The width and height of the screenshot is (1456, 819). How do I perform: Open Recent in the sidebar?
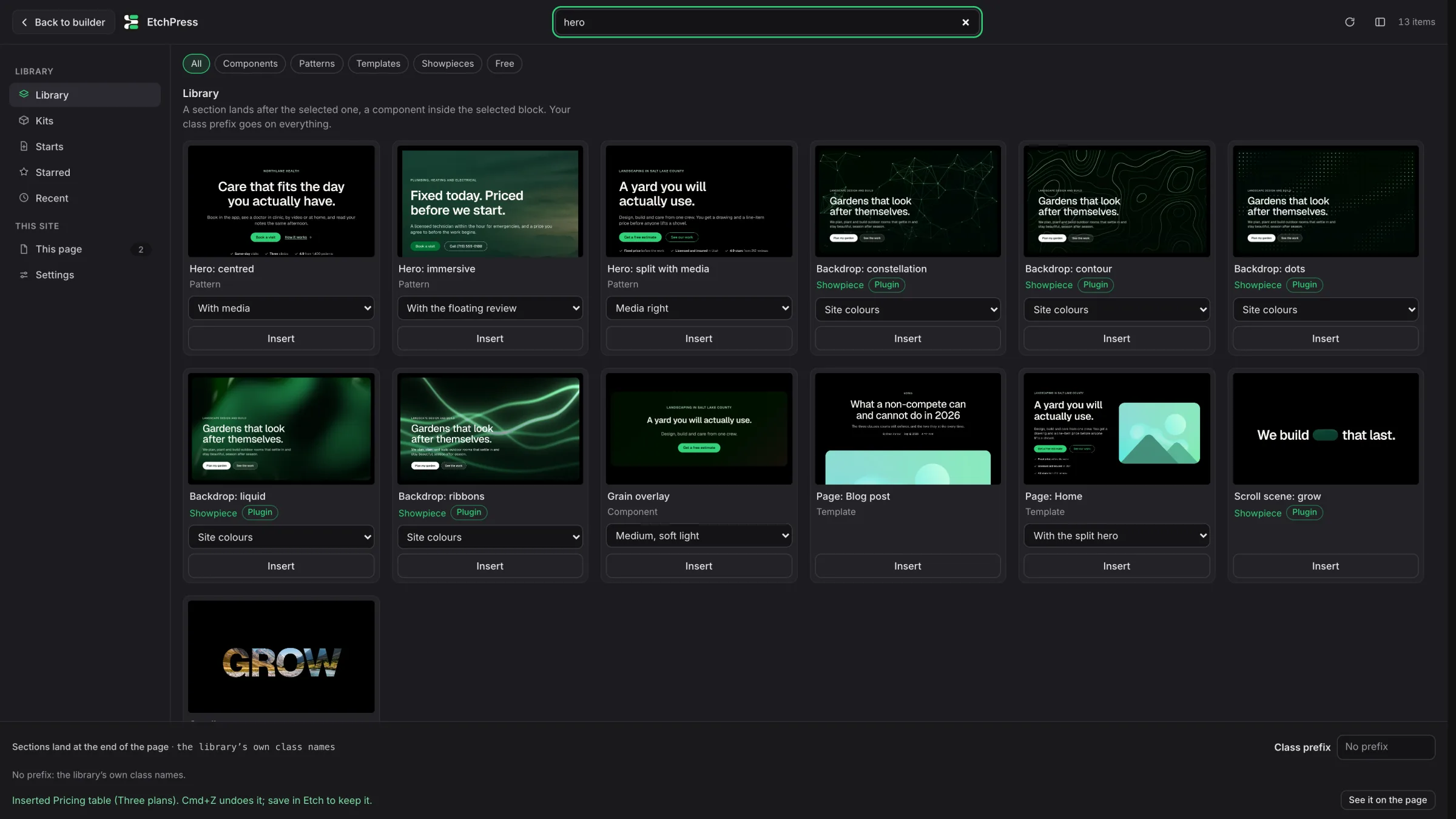[85, 198]
